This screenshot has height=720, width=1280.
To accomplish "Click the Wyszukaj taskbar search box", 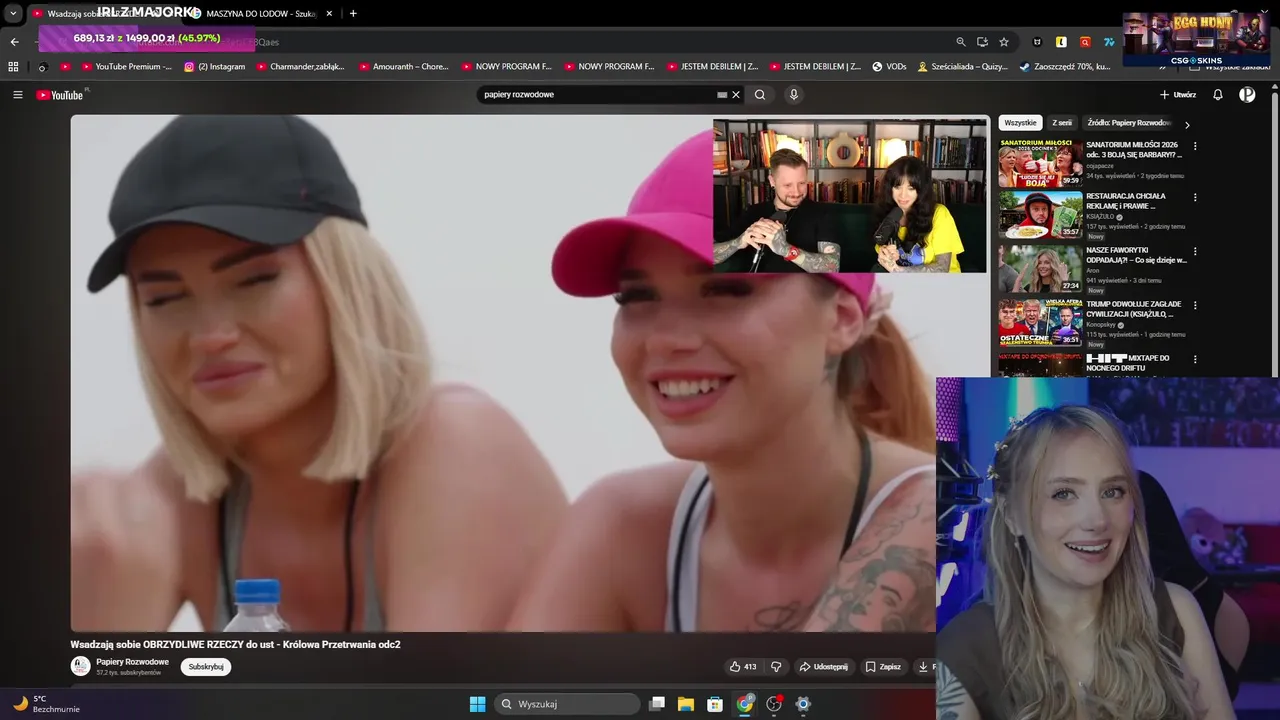I will [x=567, y=704].
